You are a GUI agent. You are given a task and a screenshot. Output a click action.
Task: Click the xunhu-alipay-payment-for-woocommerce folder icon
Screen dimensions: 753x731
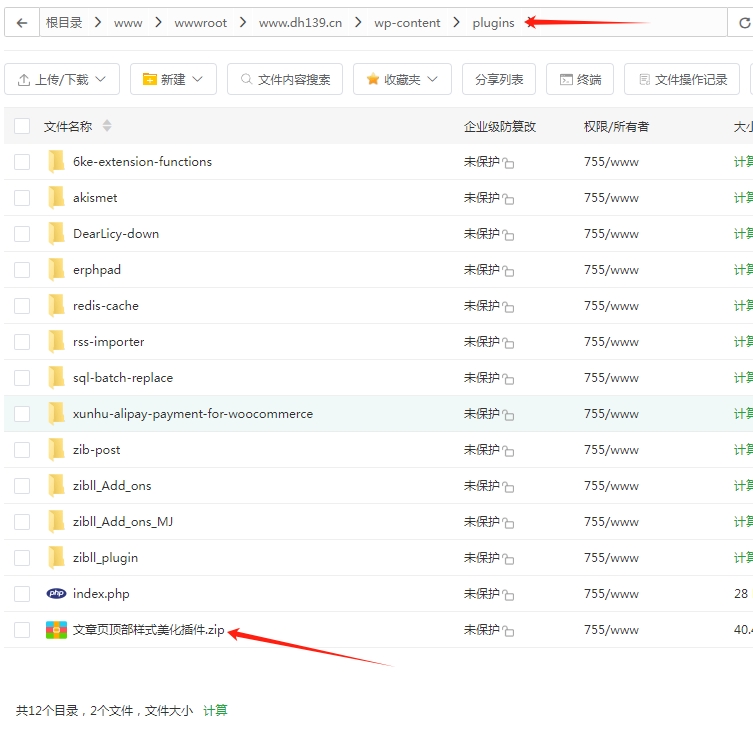56,414
